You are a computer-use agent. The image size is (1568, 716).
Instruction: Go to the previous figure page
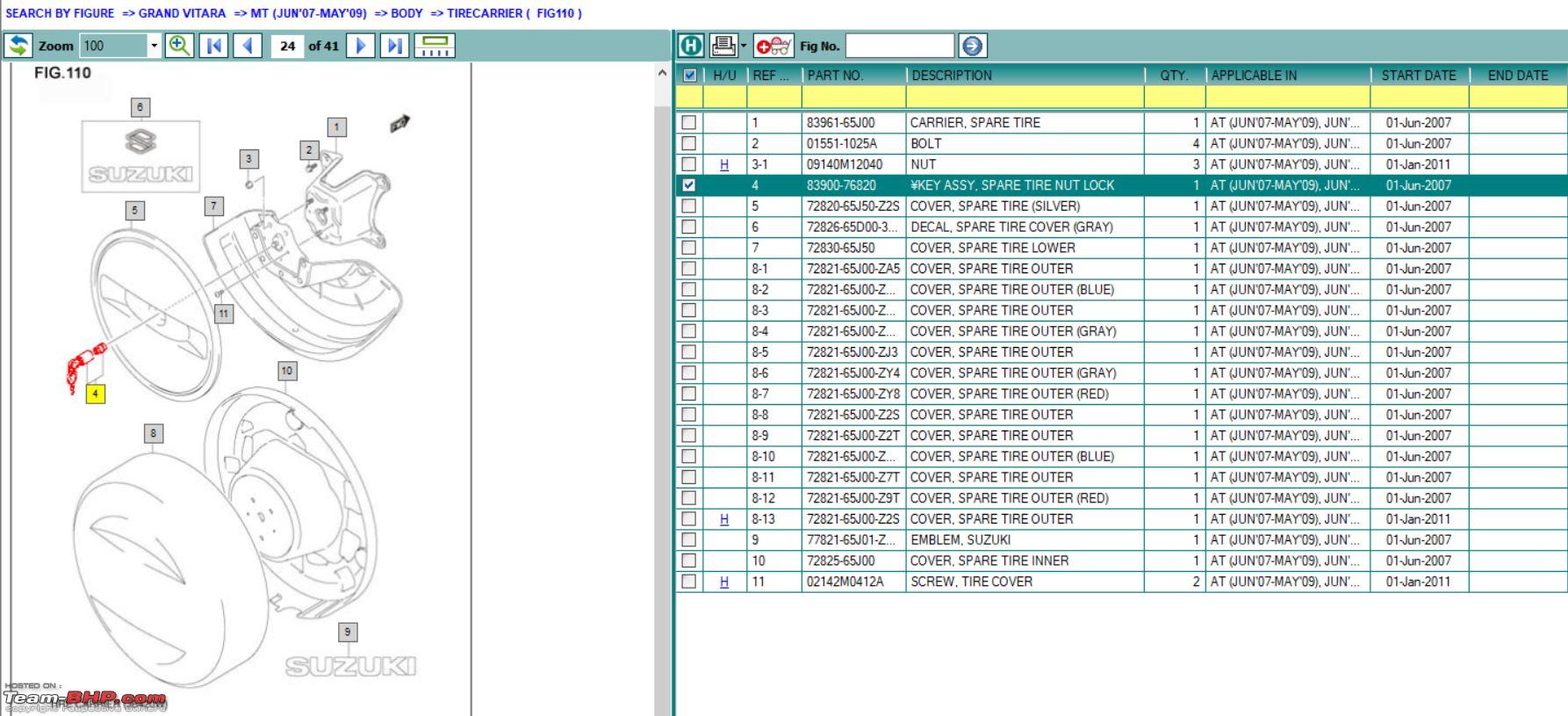248,46
